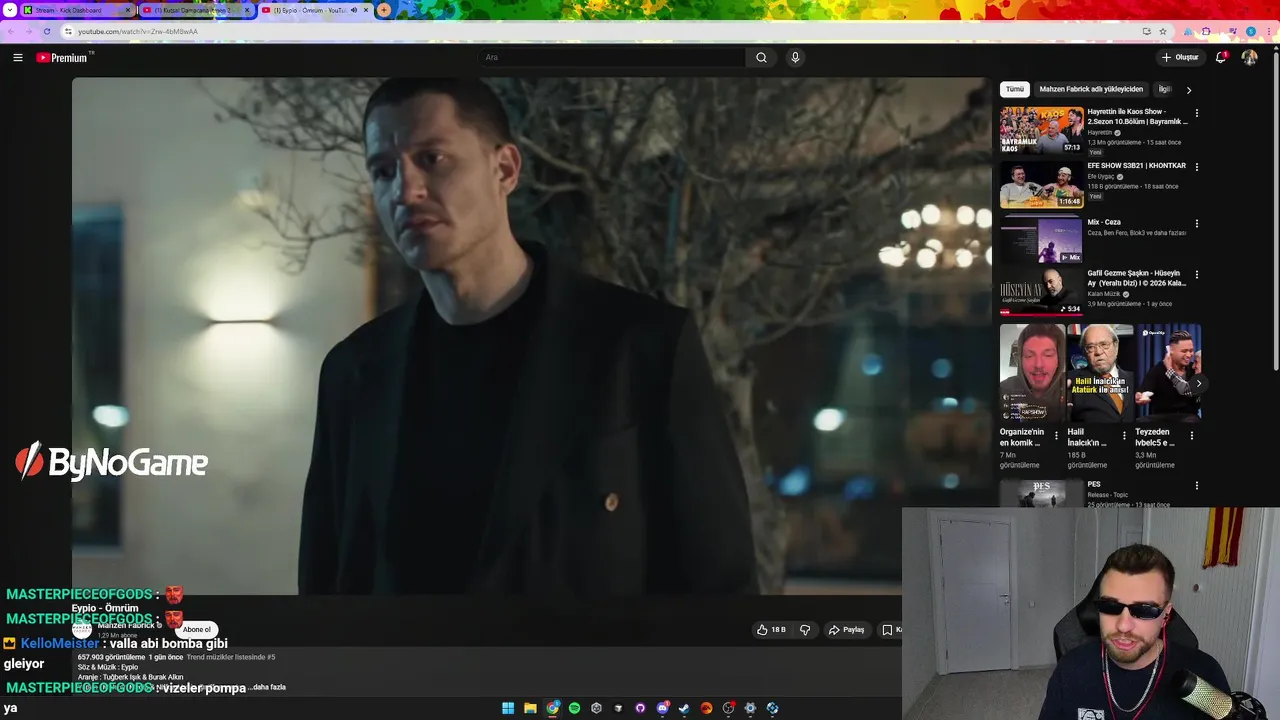Go back in browser history
This screenshot has width=1280, height=720.
[9, 31]
